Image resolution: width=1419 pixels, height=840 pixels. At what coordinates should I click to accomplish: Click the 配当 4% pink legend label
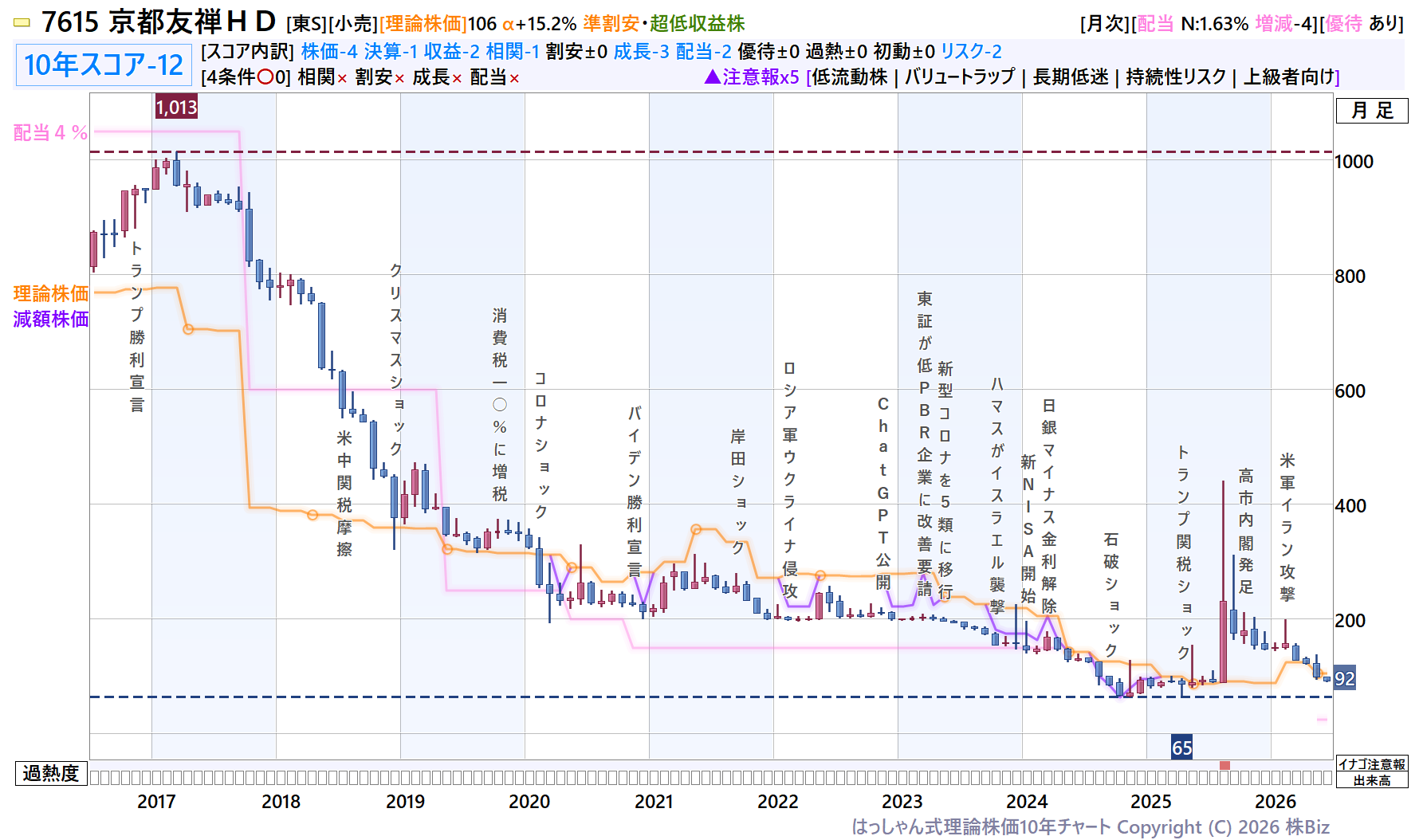(50, 133)
